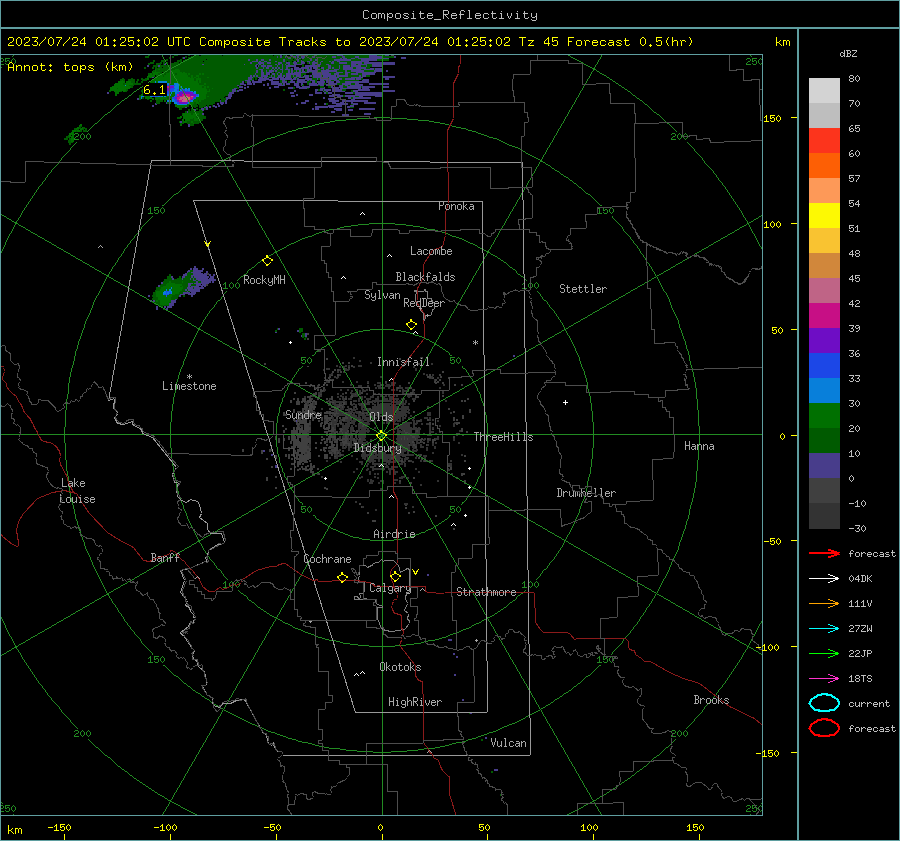The image size is (900, 841).
Task: Click the yellow diamond marker near RedDeer
Action: pyautogui.click(x=411, y=324)
